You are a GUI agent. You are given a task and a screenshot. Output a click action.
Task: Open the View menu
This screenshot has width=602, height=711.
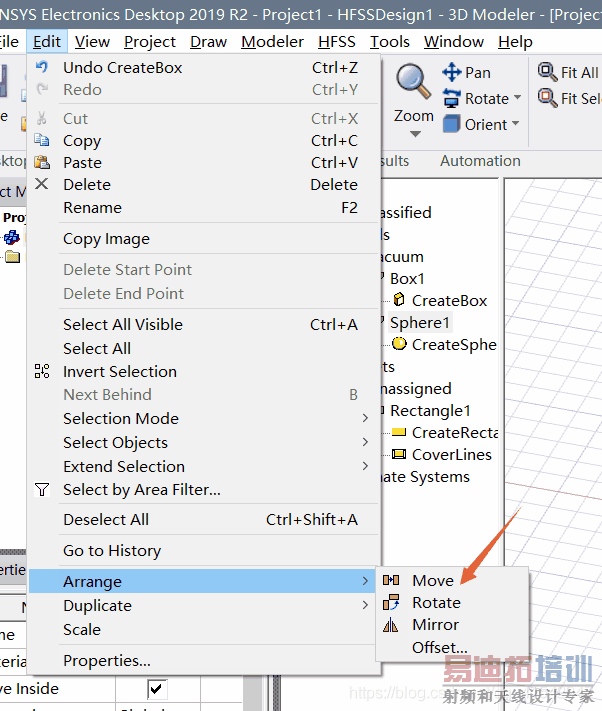click(x=92, y=42)
